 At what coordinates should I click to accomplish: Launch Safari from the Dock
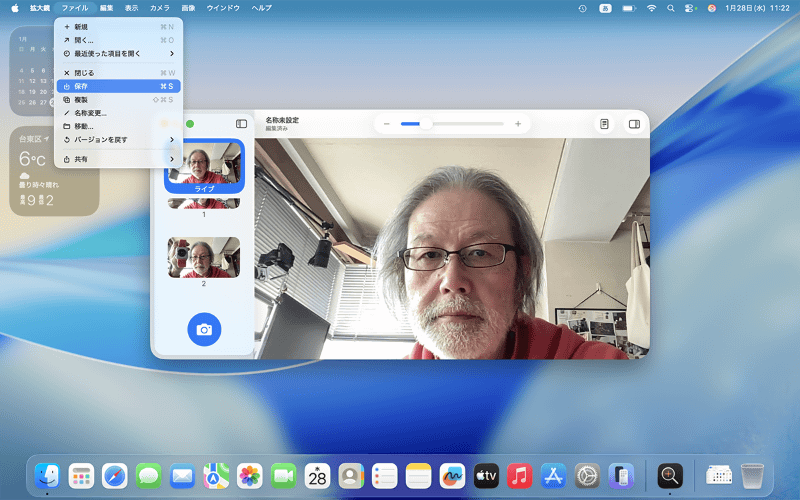(115, 477)
